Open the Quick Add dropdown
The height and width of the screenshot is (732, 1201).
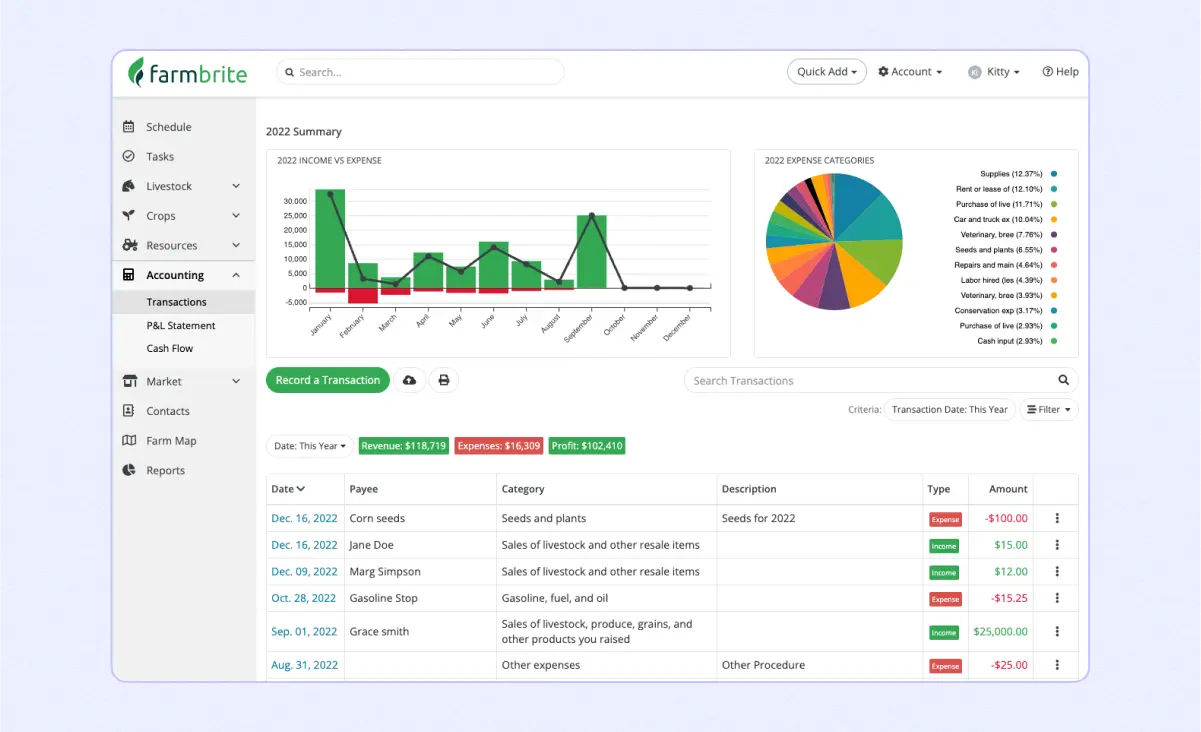coord(828,72)
